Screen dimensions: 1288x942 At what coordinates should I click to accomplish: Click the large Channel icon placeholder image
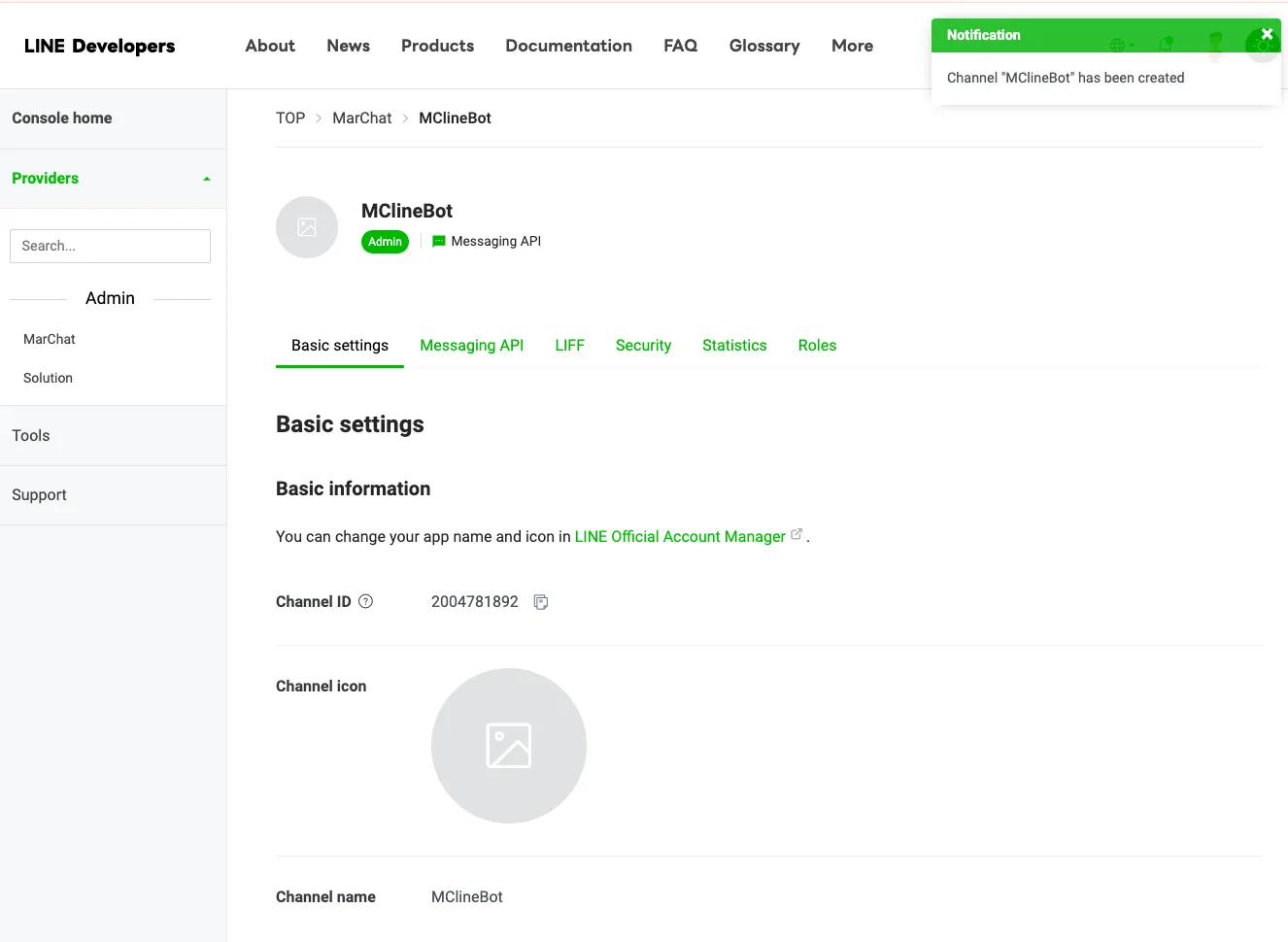(509, 746)
